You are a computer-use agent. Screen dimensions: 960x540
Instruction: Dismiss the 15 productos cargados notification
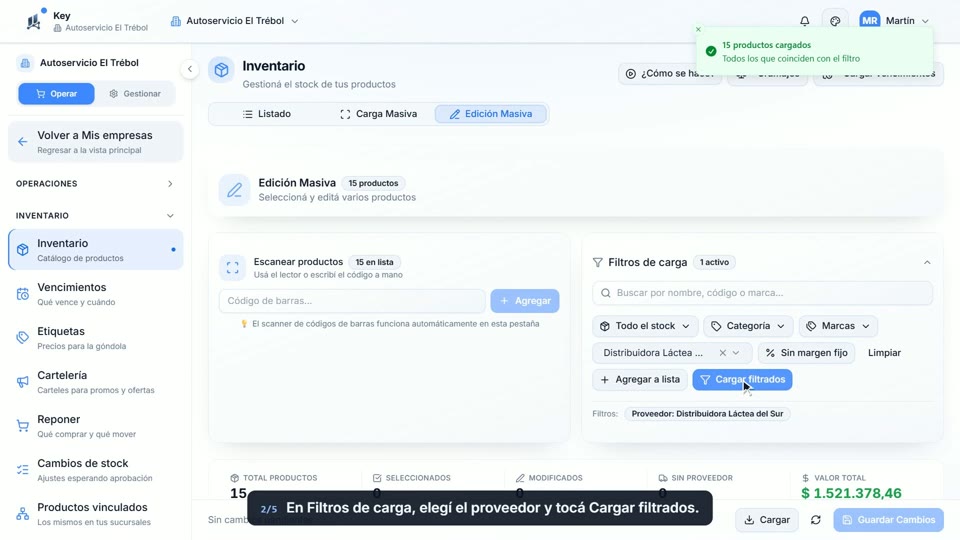(x=698, y=29)
